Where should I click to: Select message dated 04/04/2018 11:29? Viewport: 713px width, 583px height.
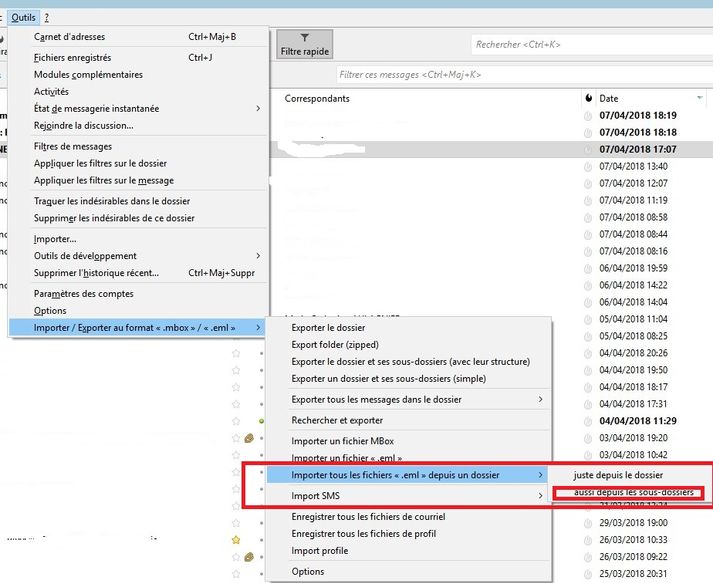point(638,421)
